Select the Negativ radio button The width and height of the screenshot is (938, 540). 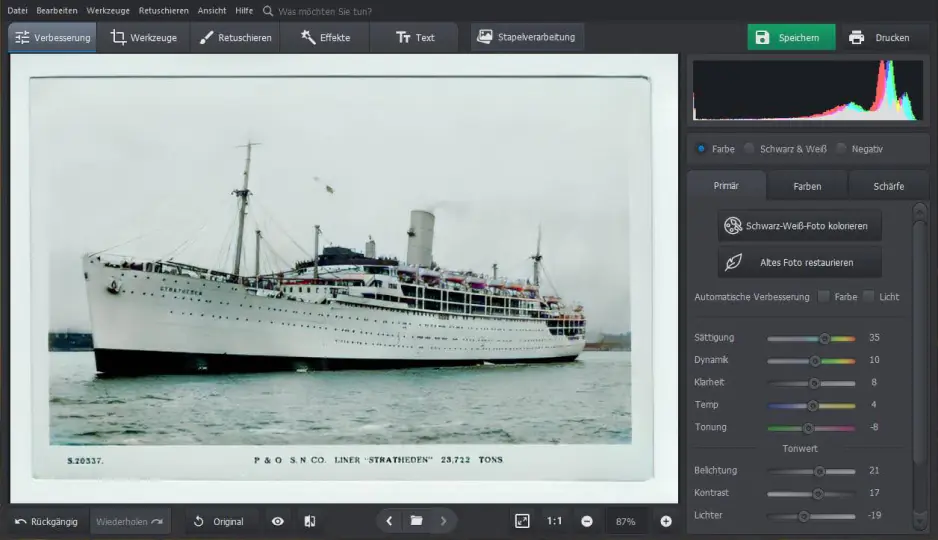tap(841, 149)
